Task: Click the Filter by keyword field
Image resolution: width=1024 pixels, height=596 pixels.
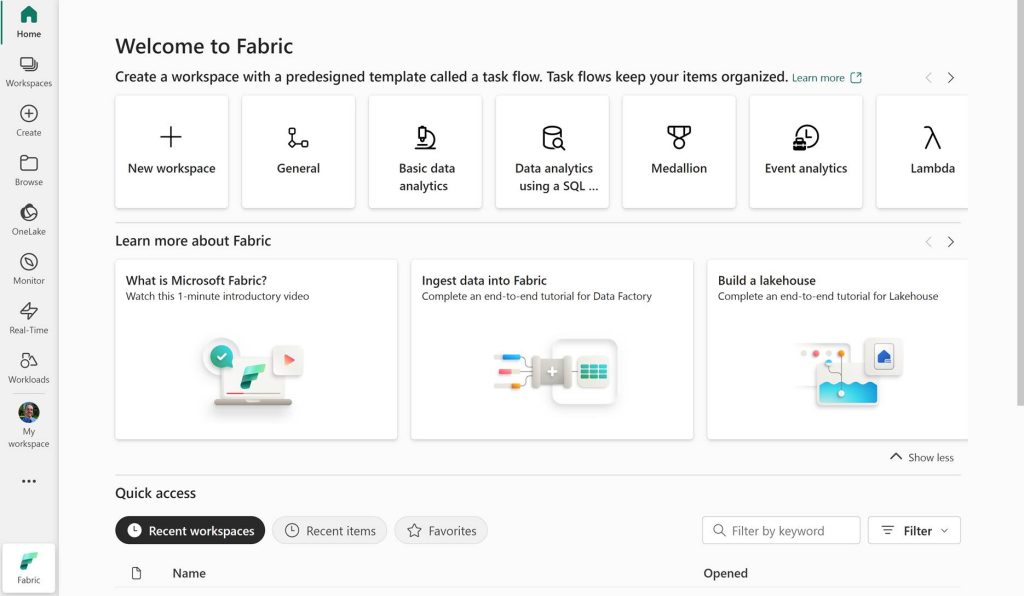Action: [781, 531]
